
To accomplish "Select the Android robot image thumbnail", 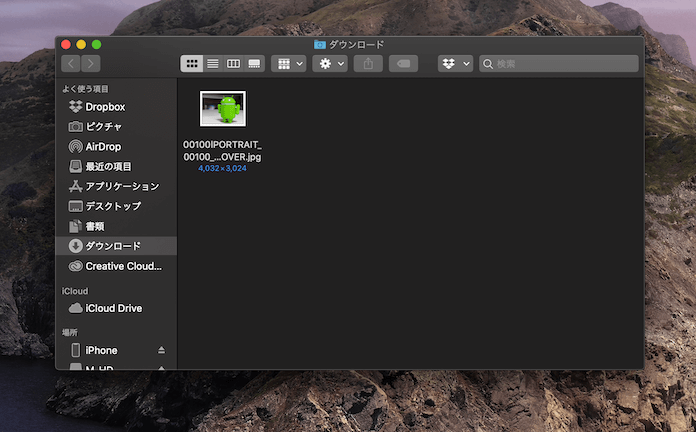I will (x=223, y=109).
